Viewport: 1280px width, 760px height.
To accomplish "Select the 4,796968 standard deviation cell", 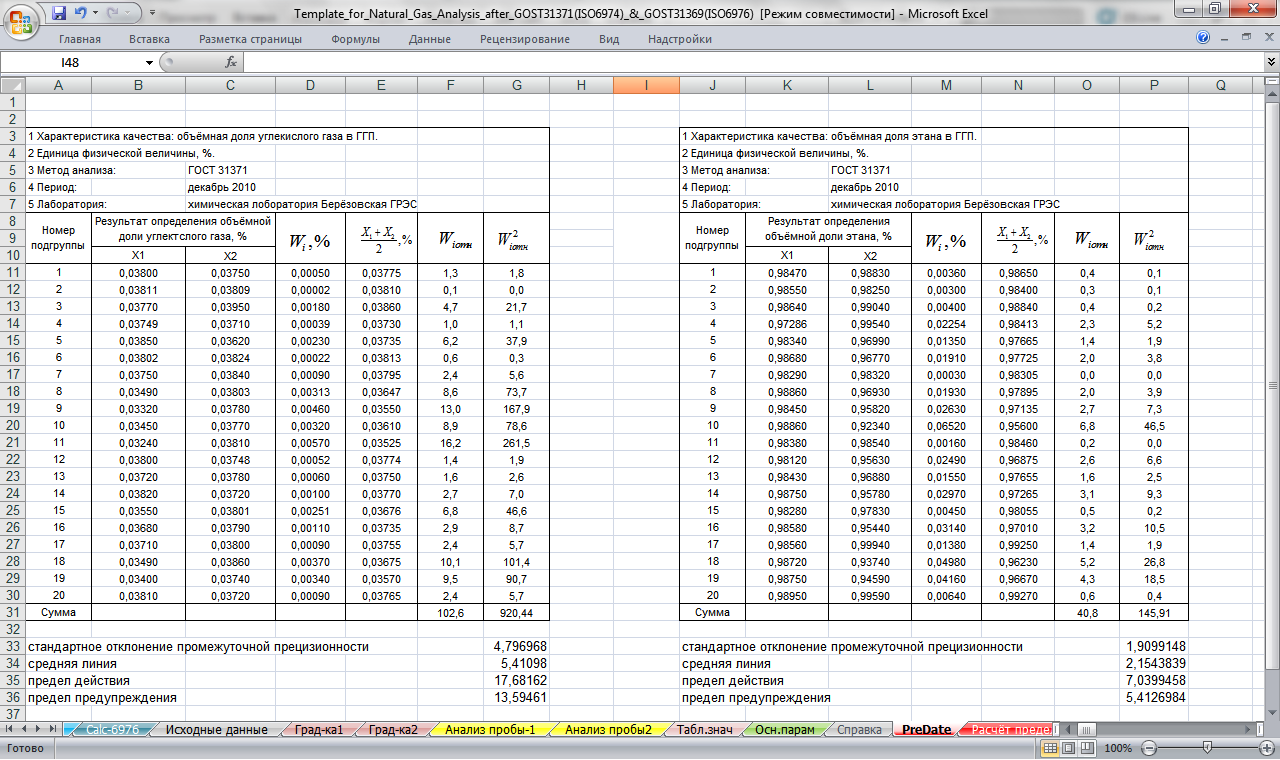I will [x=516, y=647].
